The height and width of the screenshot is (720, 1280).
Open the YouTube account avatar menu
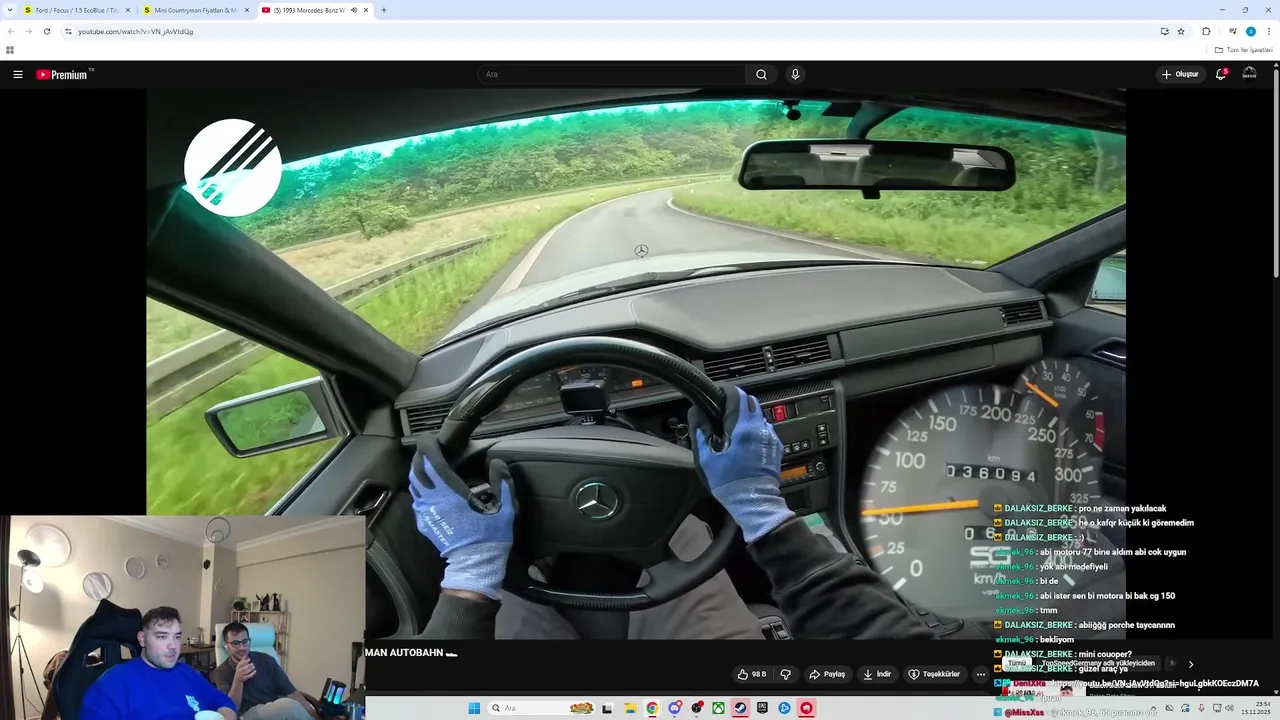click(x=1249, y=74)
